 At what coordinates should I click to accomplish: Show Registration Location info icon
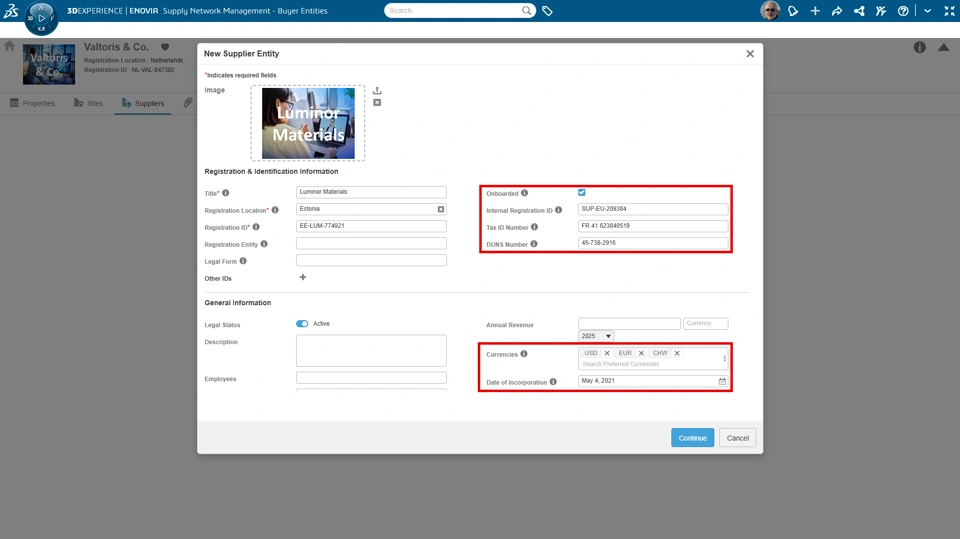pos(275,210)
